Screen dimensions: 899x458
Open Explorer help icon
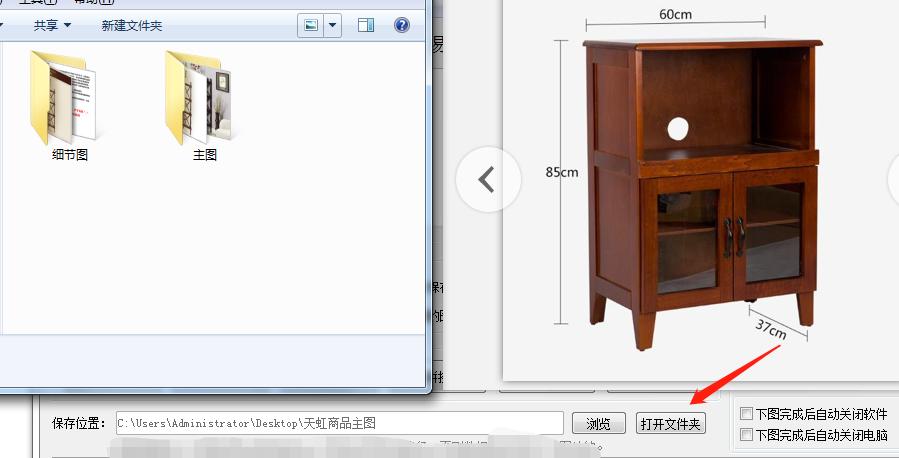tap(402, 25)
